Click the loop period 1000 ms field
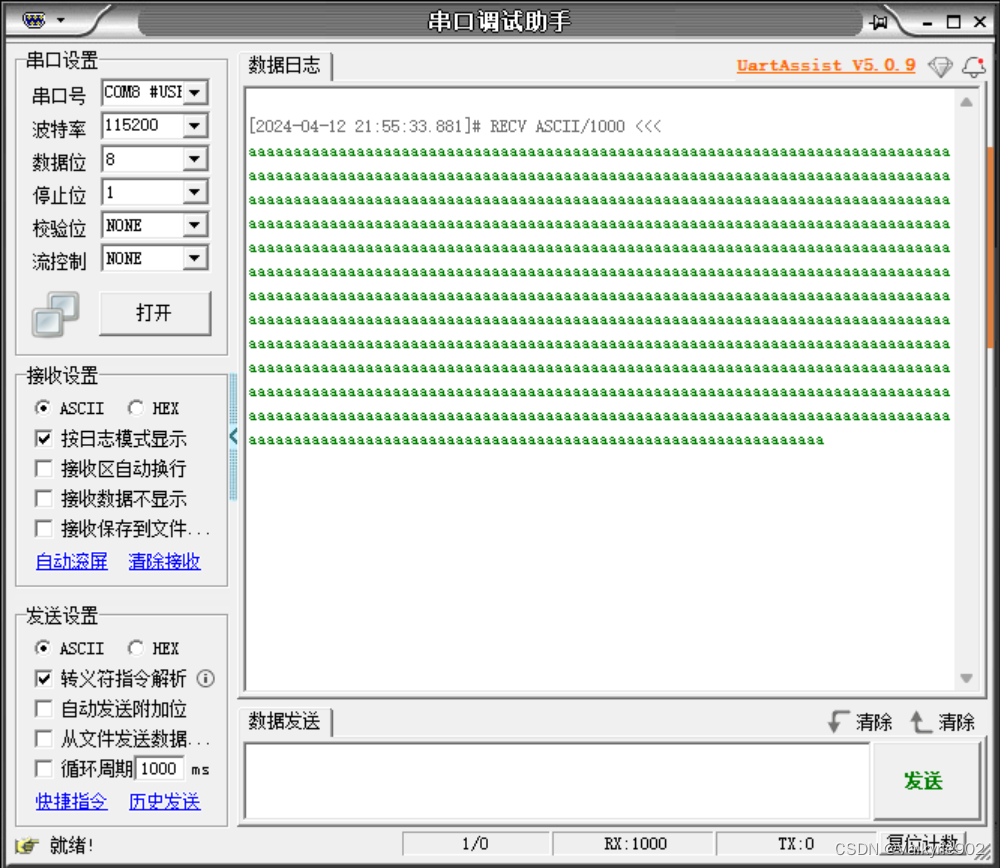Viewport: 1000px width, 868px height. 159,769
